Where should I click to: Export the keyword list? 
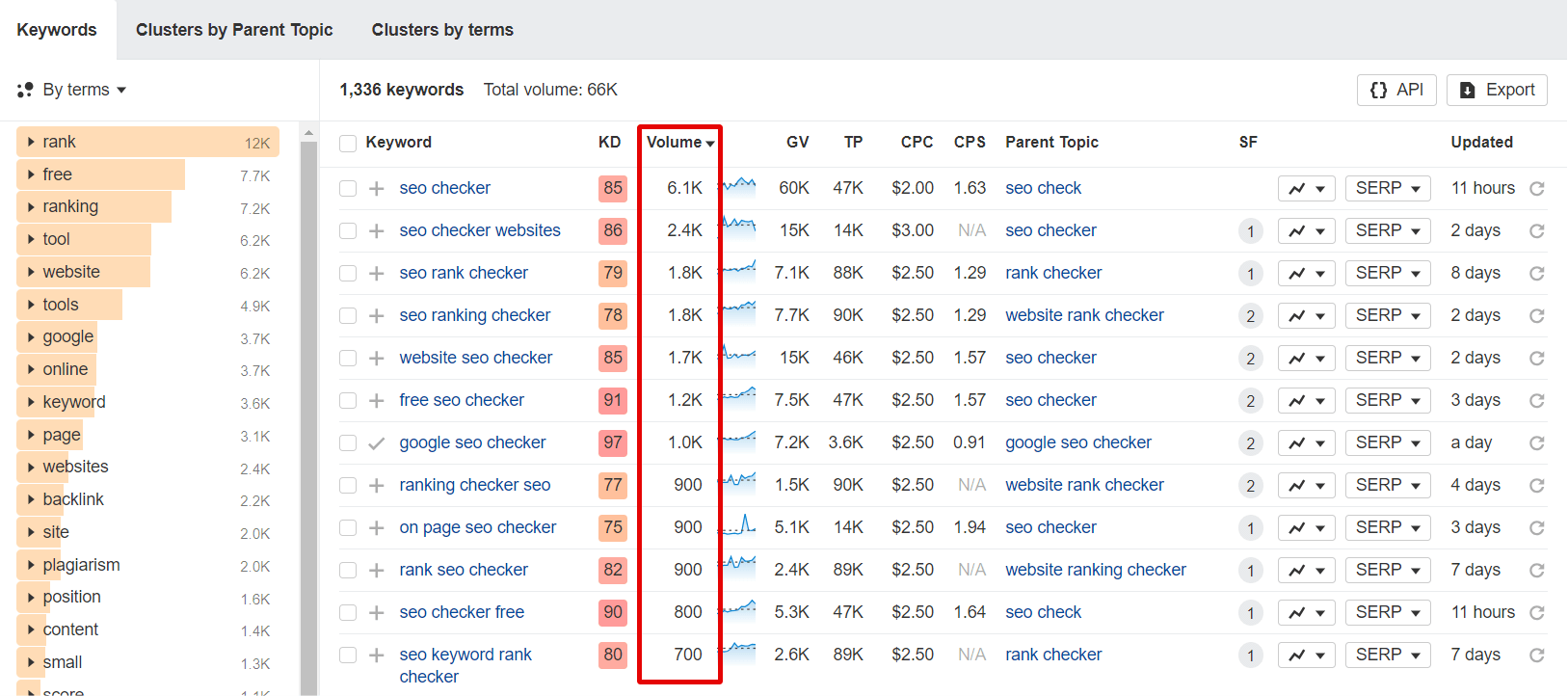1497,90
